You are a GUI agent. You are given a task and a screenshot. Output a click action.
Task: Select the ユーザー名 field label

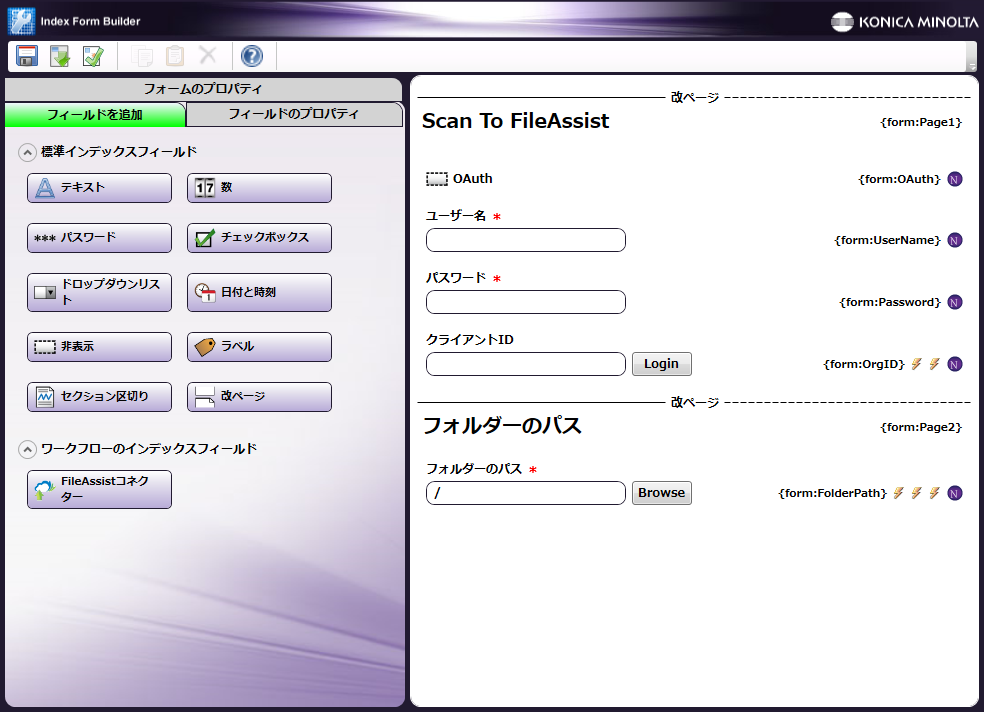tap(456, 216)
